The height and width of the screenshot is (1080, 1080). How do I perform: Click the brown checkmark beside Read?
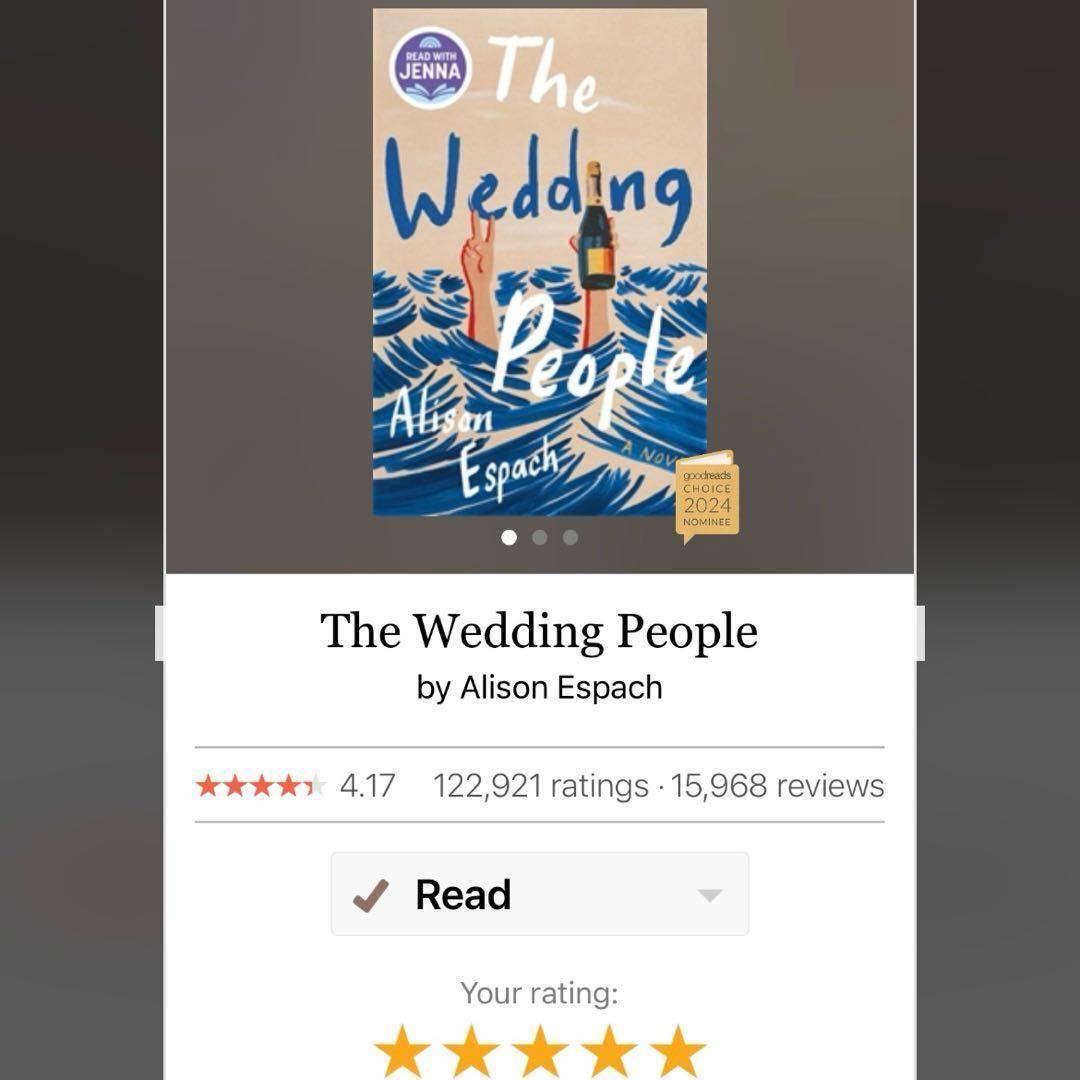(x=371, y=895)
